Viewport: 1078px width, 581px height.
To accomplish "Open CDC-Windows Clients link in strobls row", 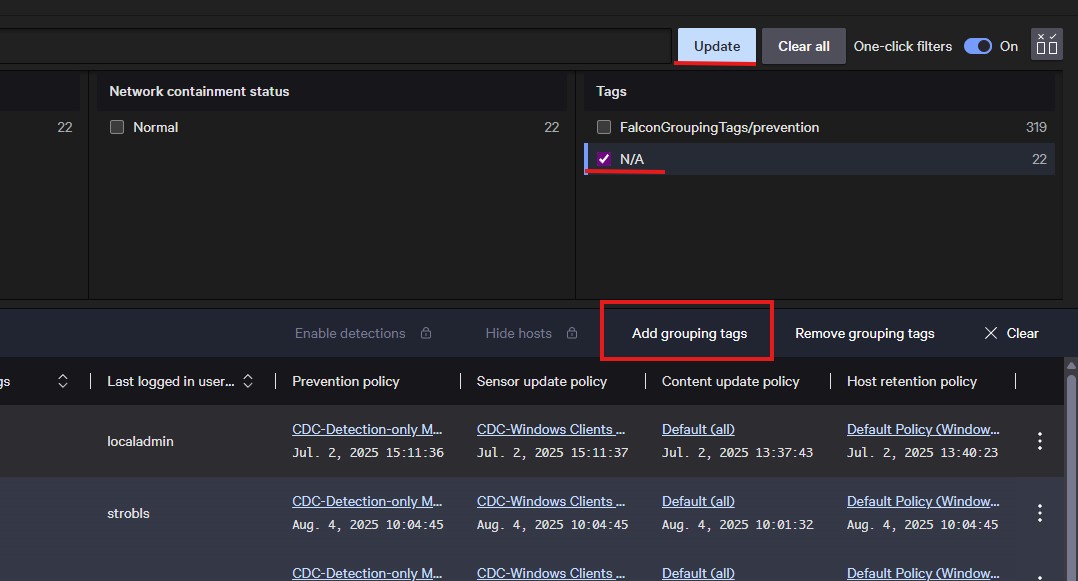I will pos(551,501).
